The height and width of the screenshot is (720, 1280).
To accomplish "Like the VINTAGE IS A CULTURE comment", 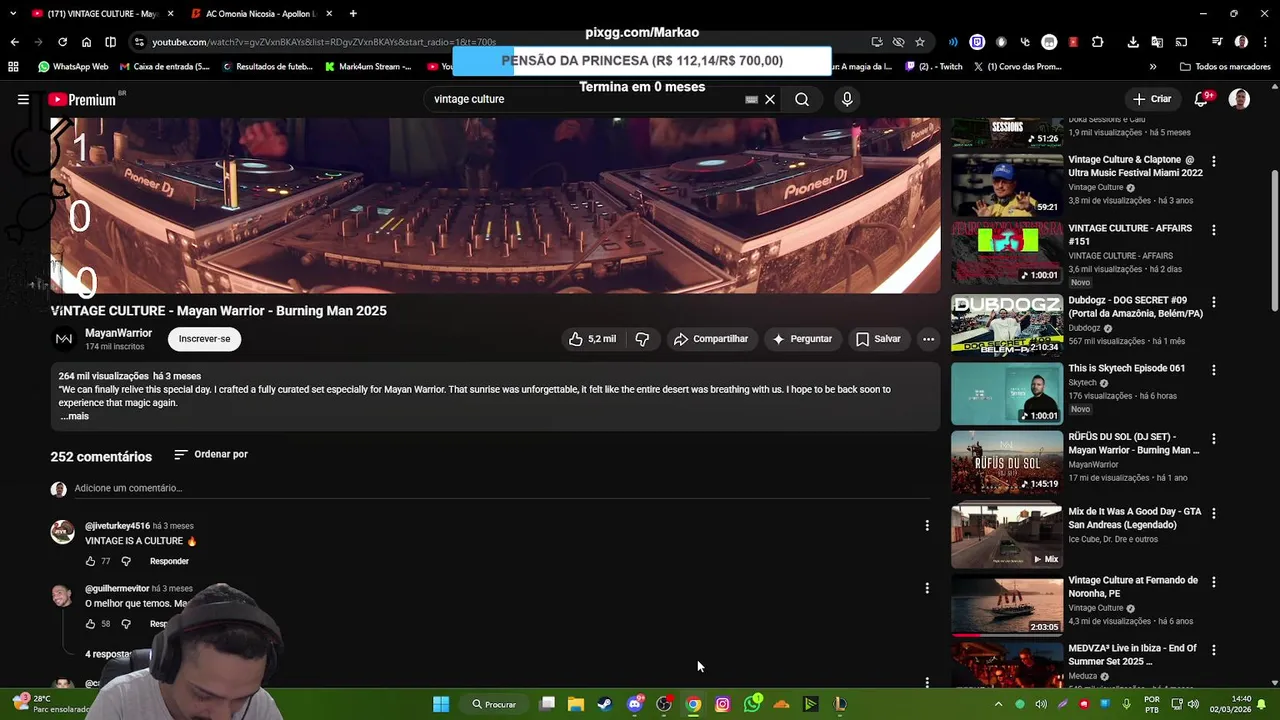I will [x=90, y=561].
